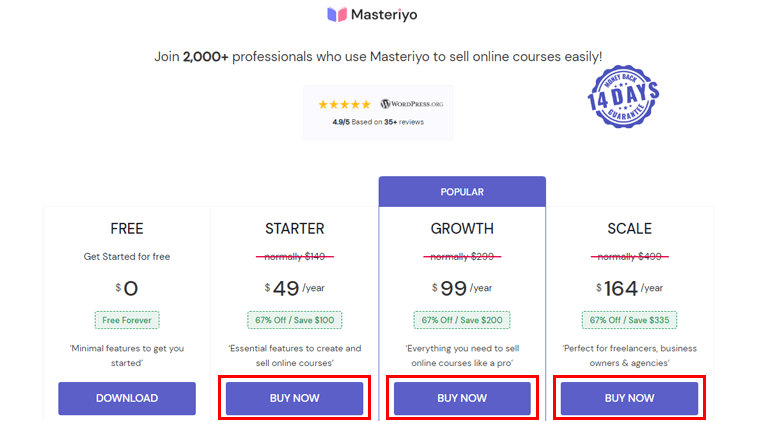The image size is (760, 421).
Task: Click the five-star rating icons
Action: click(344, 104)
